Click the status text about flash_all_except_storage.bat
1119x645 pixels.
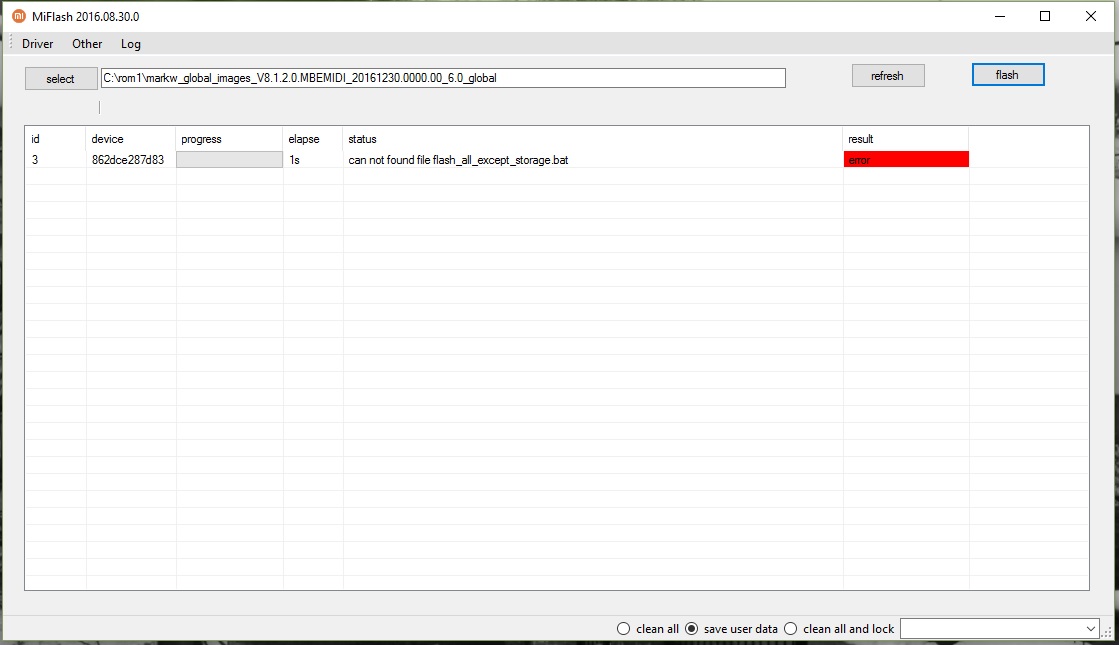(458, 160)
